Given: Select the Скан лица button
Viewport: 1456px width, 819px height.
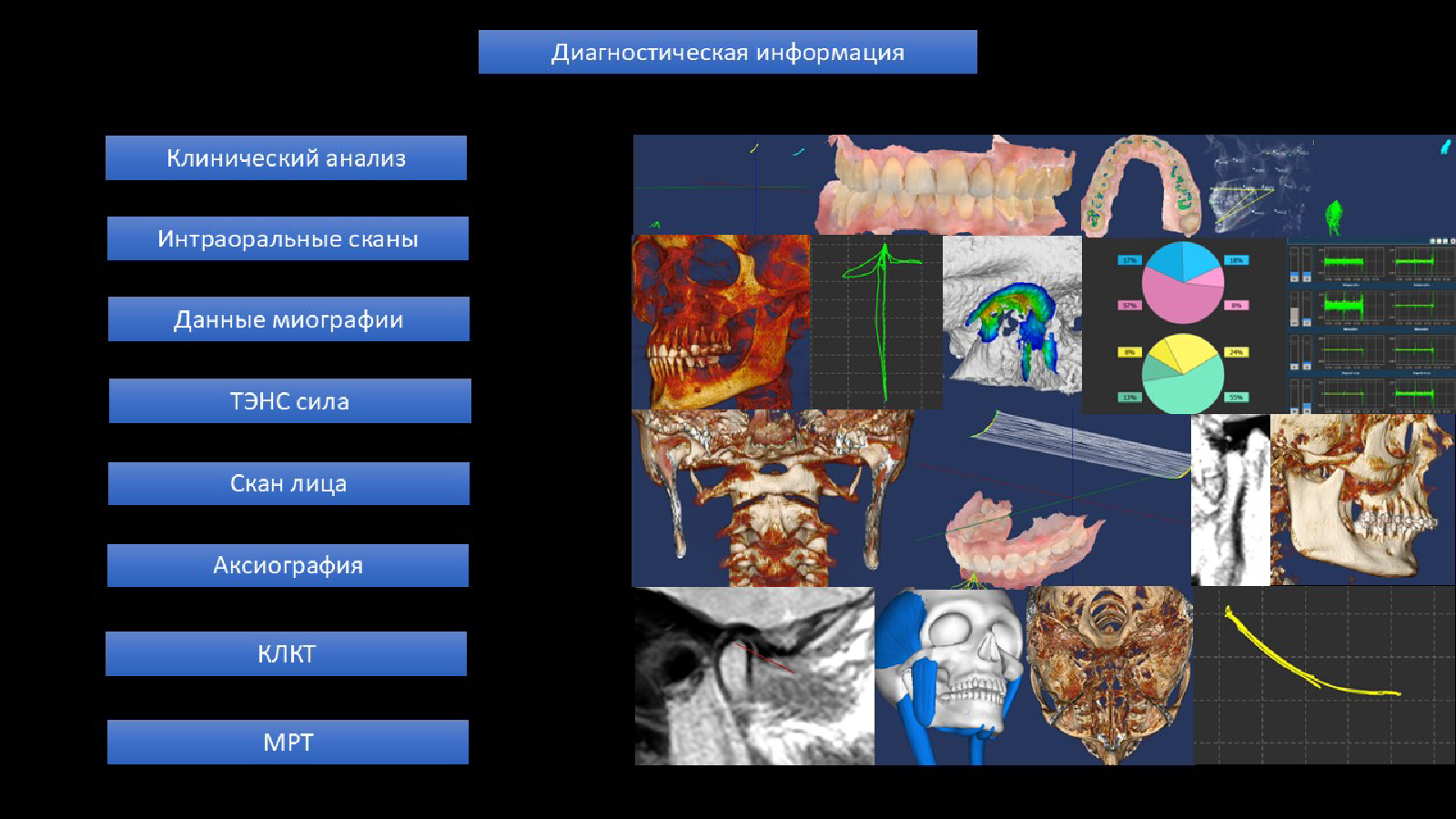Looking at the screenshot, I should (x=288, y=483).
